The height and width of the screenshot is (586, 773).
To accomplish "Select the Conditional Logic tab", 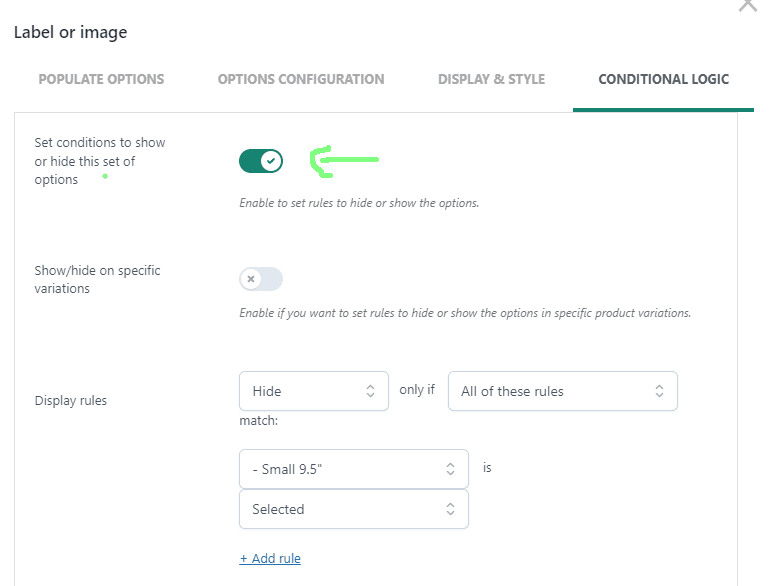I will tap(664, 79).
